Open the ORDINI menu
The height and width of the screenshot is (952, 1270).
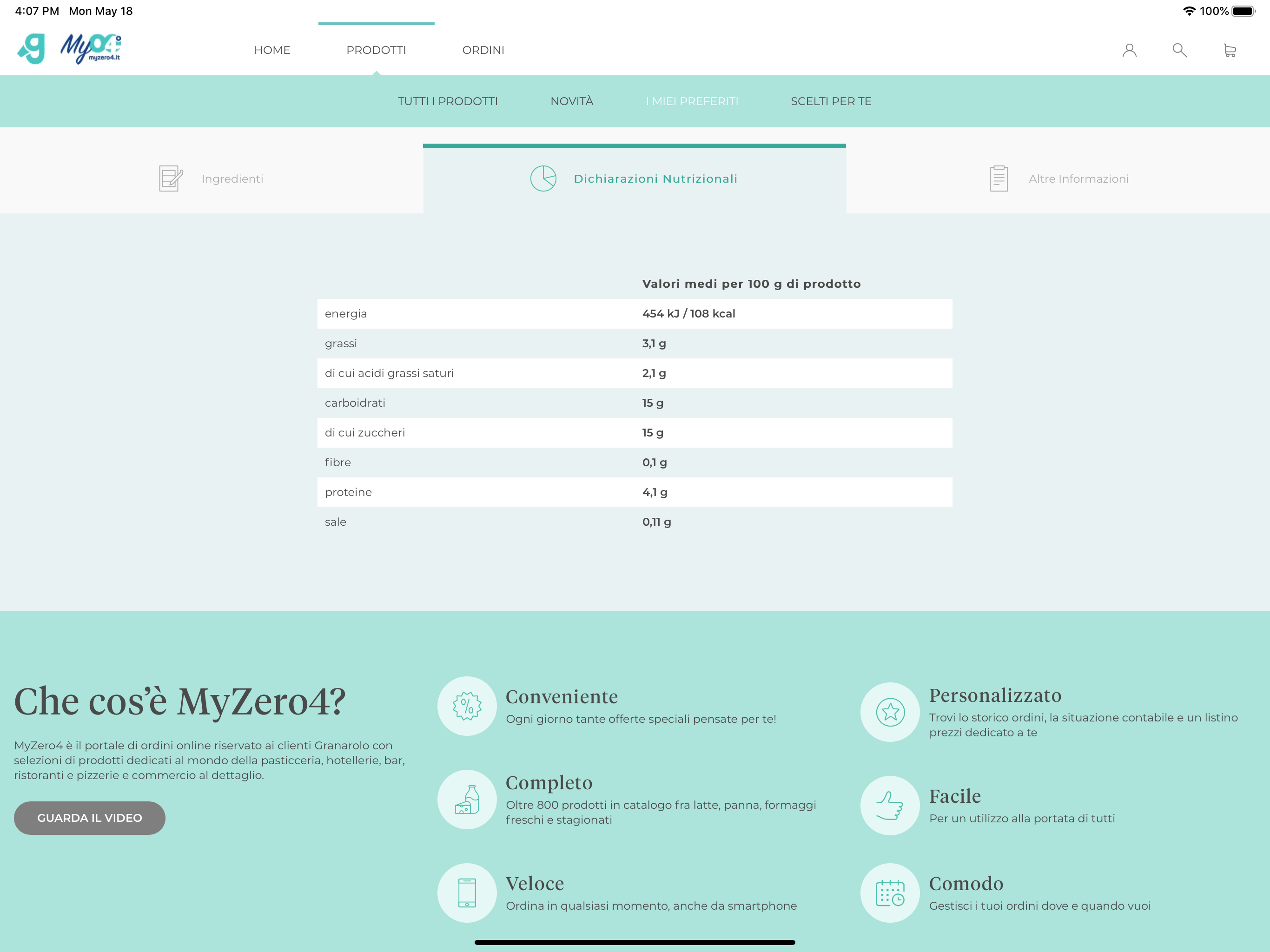coord(483,50)
